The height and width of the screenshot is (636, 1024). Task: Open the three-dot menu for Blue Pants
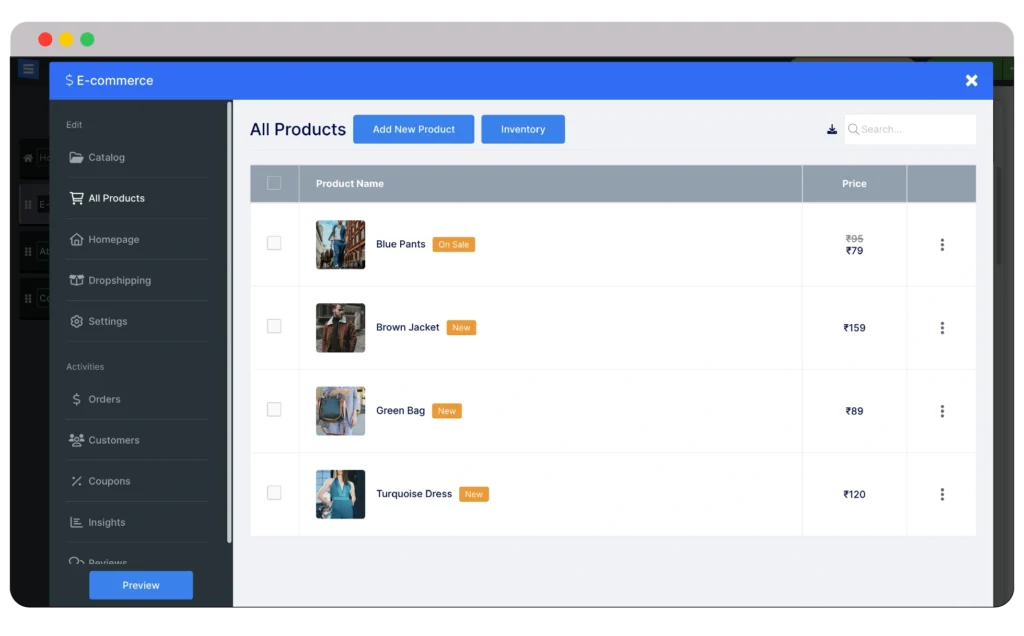[941, 243]
